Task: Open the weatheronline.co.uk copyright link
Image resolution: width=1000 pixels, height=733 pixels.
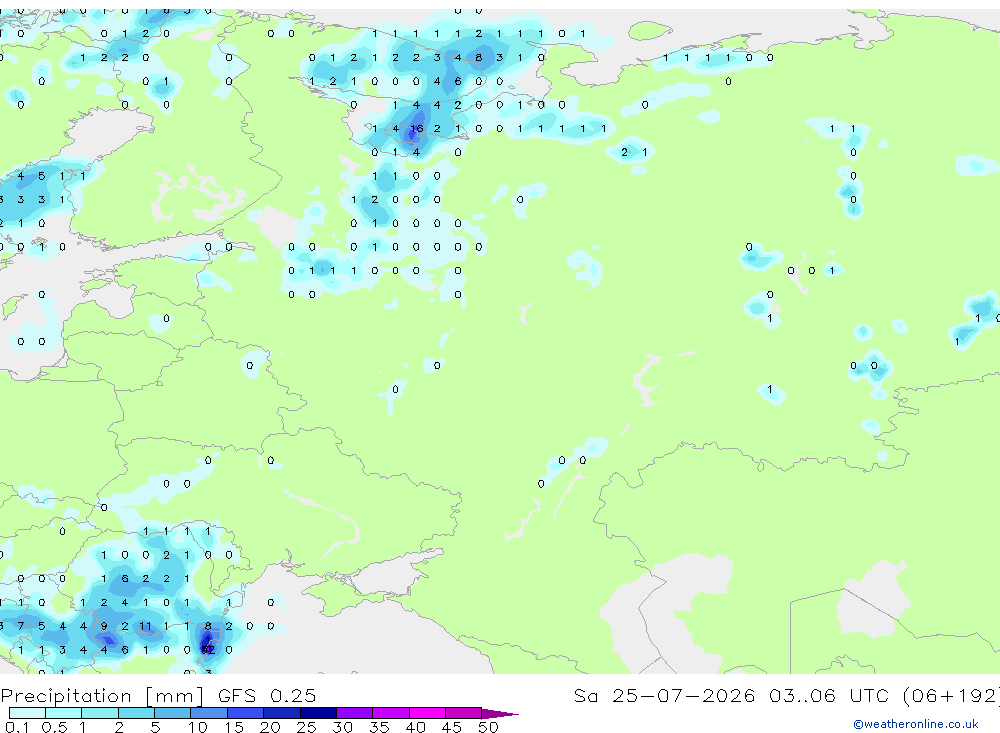Action: 915,724
